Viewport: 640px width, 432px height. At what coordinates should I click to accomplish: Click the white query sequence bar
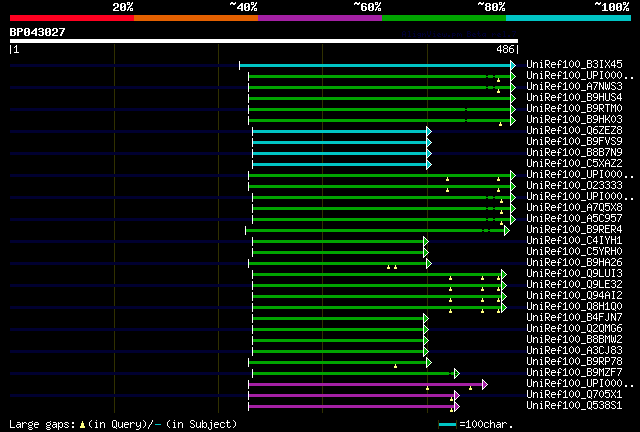[264, 41]
